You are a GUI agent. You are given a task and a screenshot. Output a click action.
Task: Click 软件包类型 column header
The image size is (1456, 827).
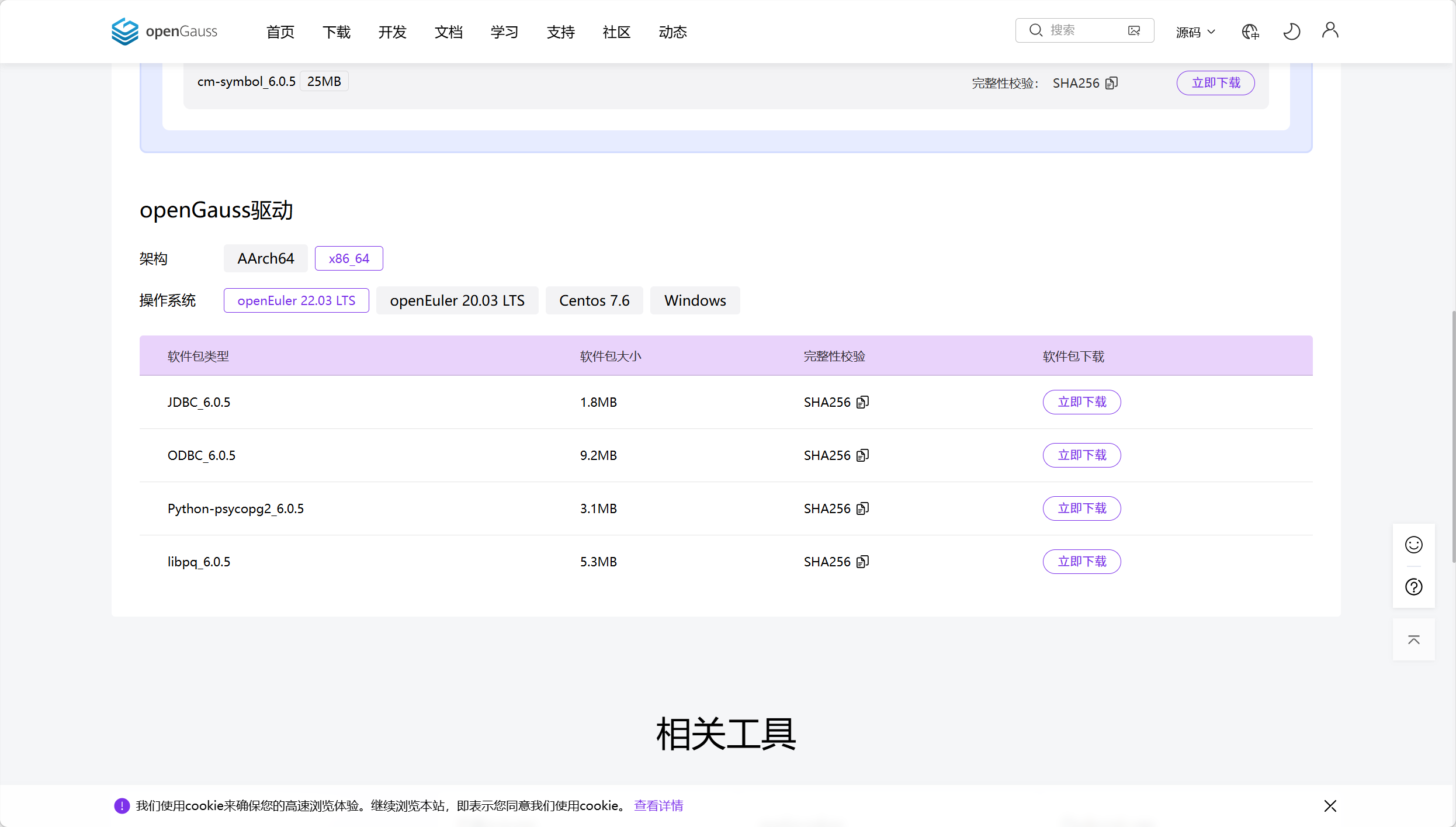(198, 357)
